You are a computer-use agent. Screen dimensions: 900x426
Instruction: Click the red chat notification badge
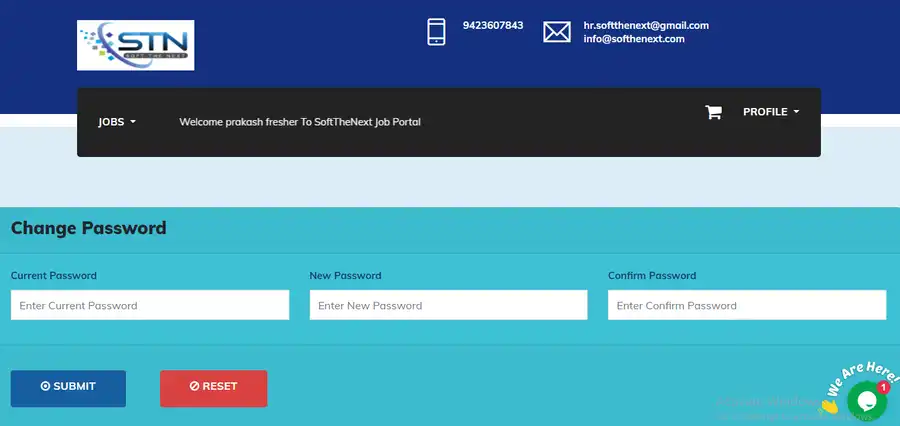[883, 387]
